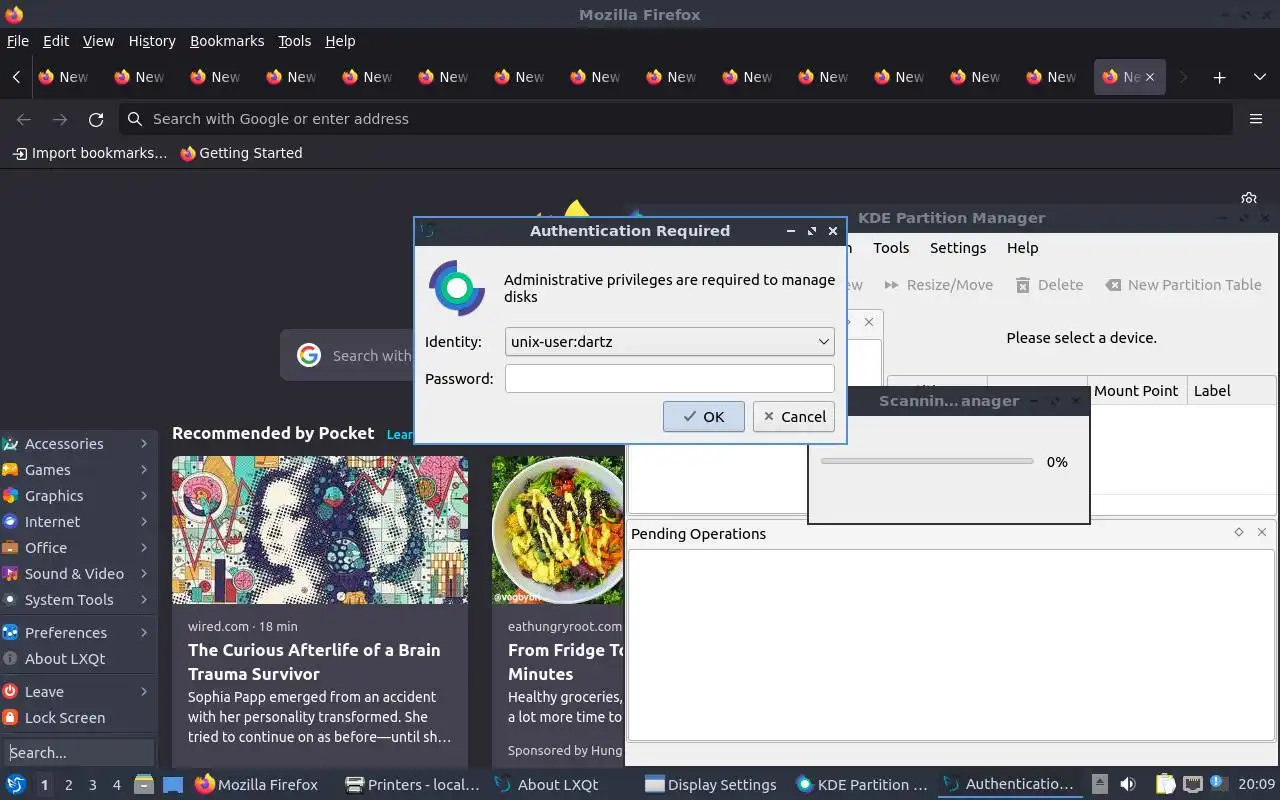The width and height of the screenshot is (1280, 800).
Task: Open file manager from panel quicklaunch
Action: pos(143,785)
